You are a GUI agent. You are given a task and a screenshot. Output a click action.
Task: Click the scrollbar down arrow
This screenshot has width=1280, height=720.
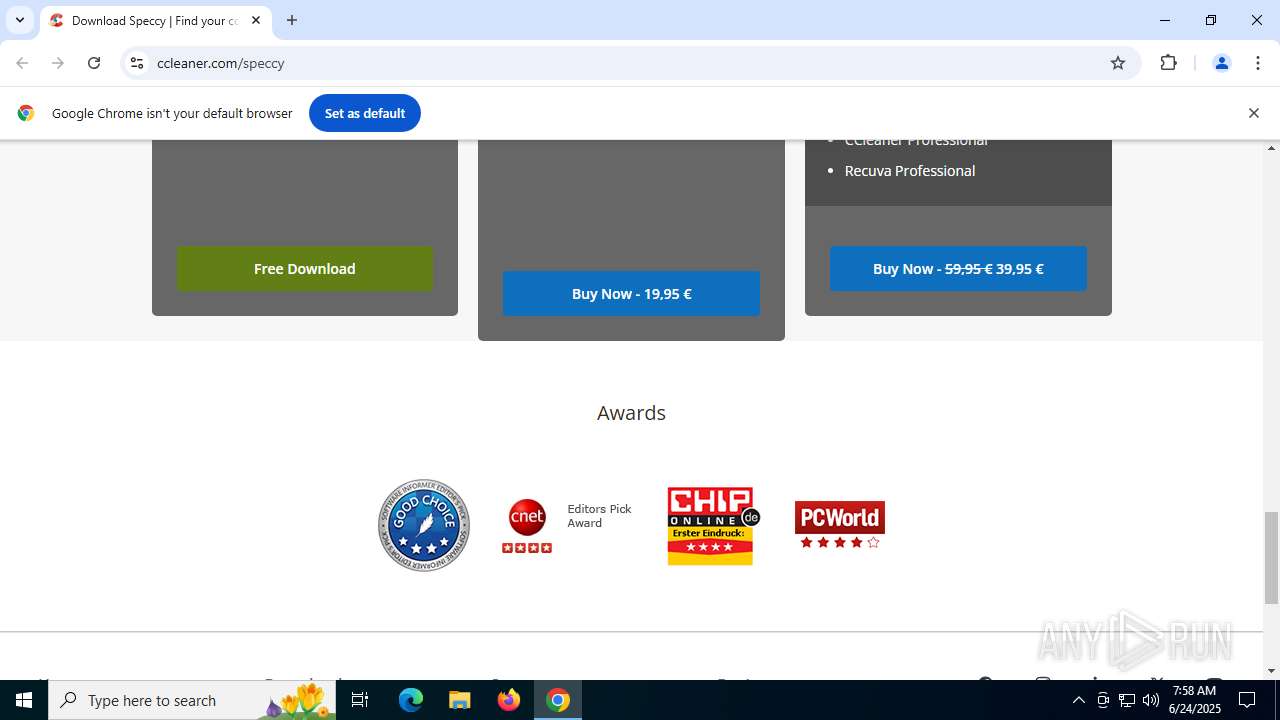tap(1271, 671)
